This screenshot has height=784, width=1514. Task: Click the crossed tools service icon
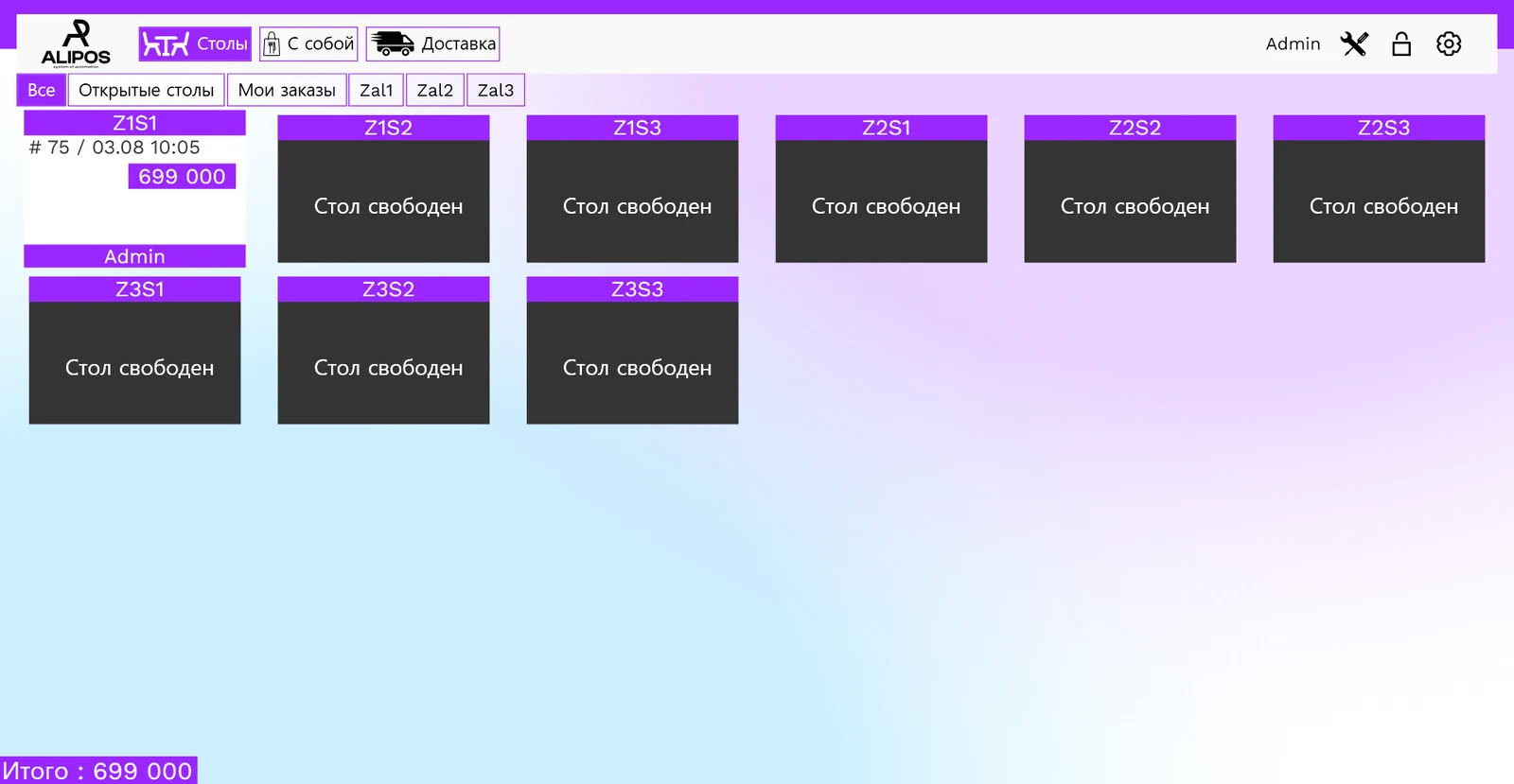coord(1354,44)
